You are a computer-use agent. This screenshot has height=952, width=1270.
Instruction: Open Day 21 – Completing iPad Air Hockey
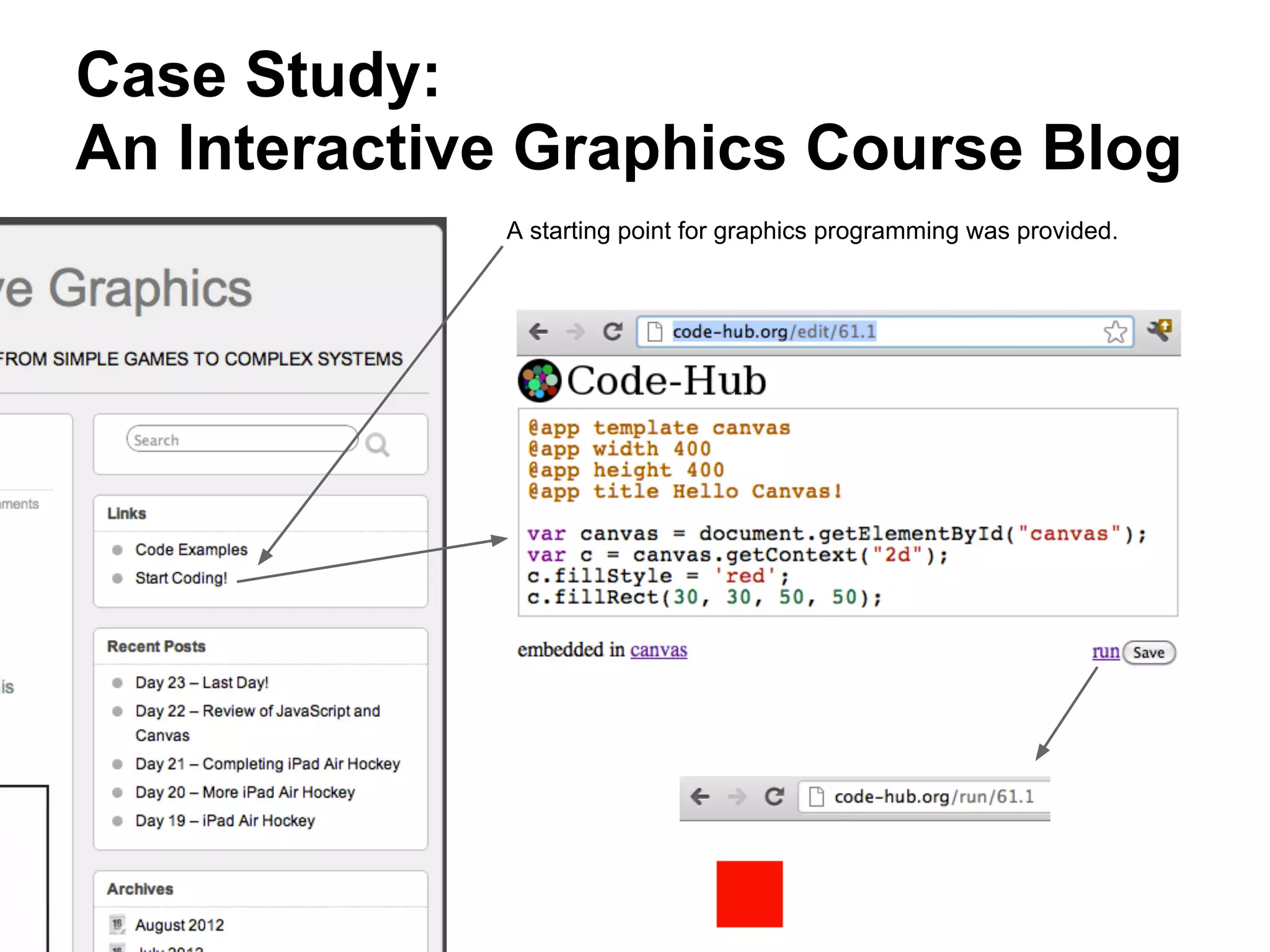click(x=268, y=764)
